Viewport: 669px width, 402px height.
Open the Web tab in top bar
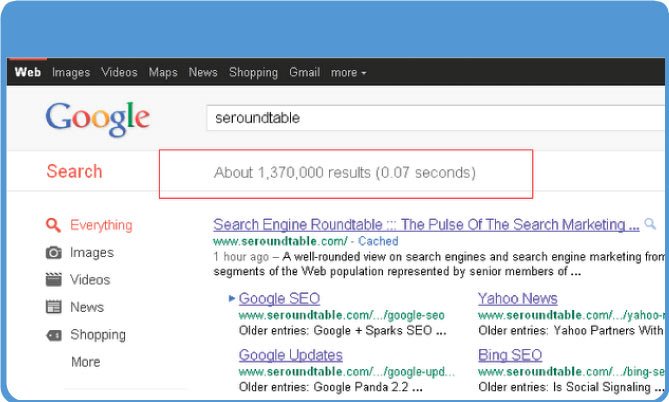click(x=27, y=72)
